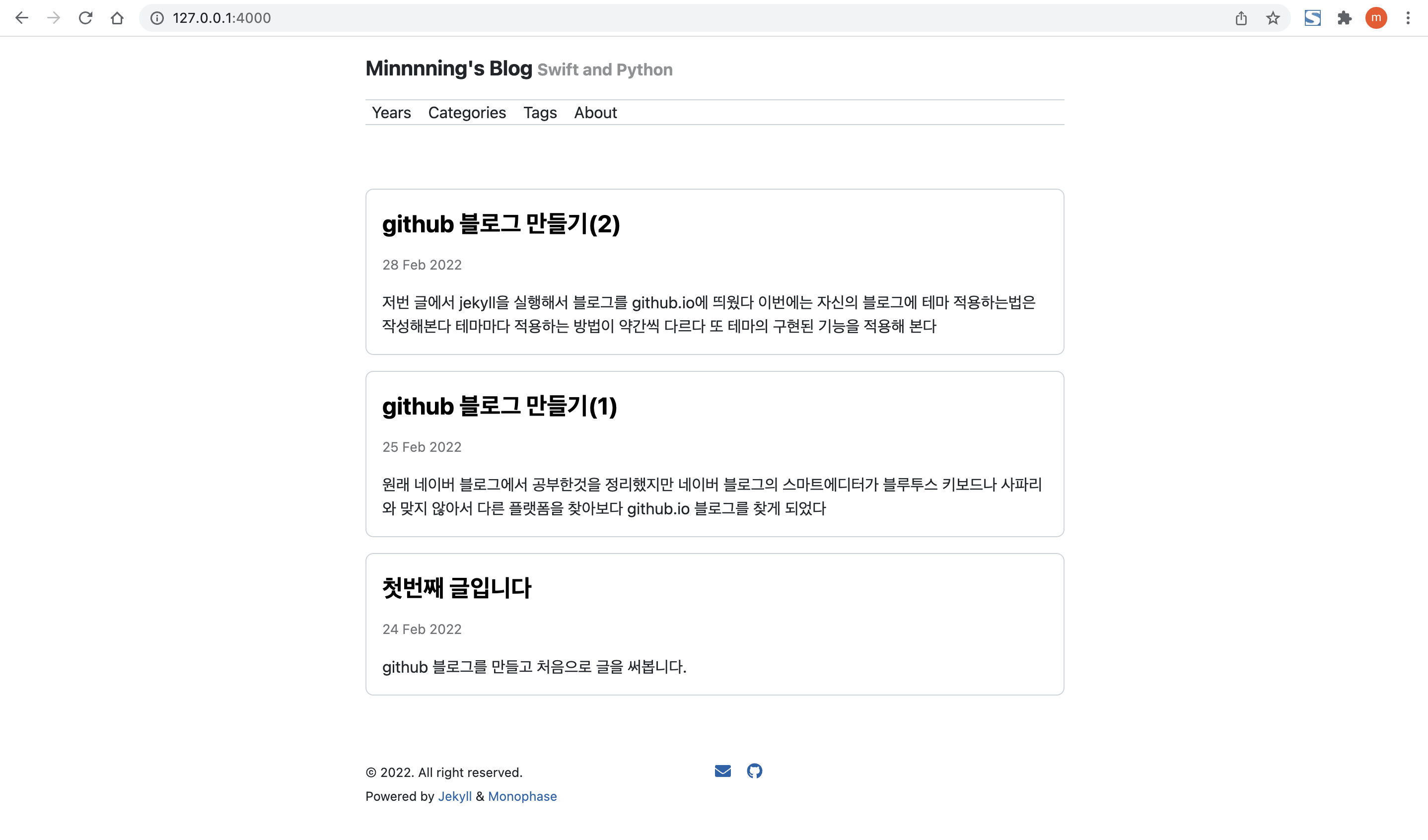The image size is (1428, 840).
Task: Open the Chrome profile avatar
Action: click(x=1376, y=18)
